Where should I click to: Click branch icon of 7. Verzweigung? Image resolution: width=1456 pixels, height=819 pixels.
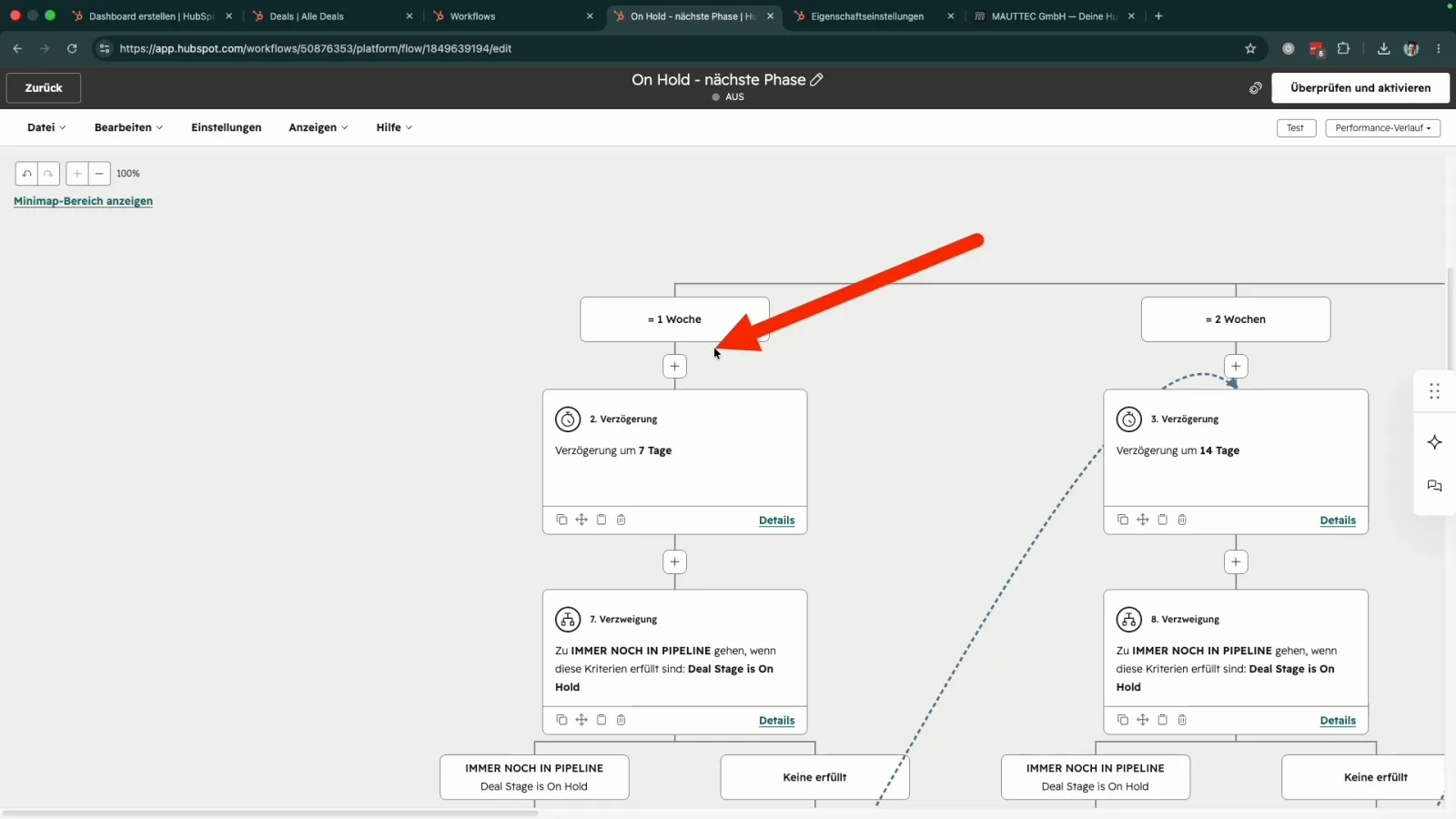(568, 620)
